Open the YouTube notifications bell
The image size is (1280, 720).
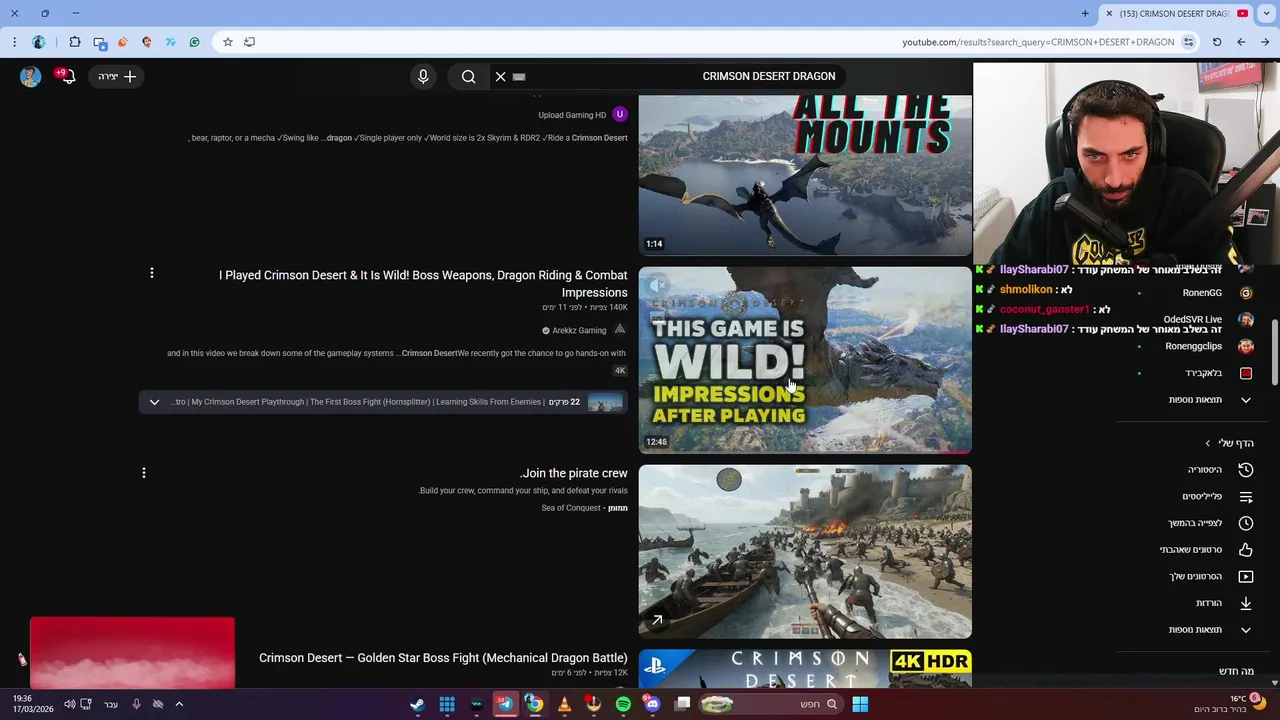[67, 76]
